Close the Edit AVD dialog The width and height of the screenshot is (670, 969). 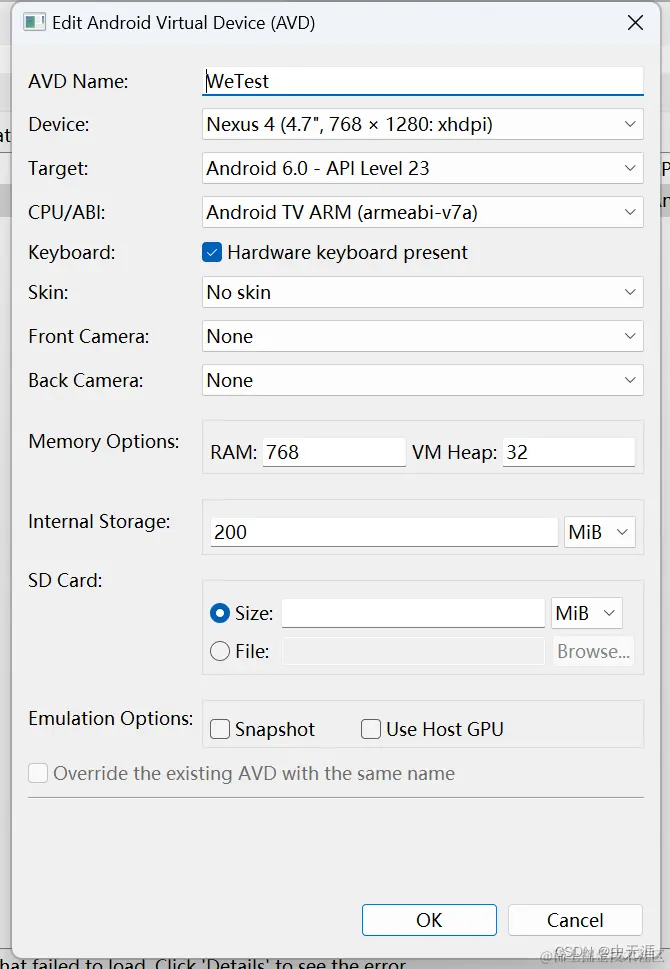click(635, 23)
